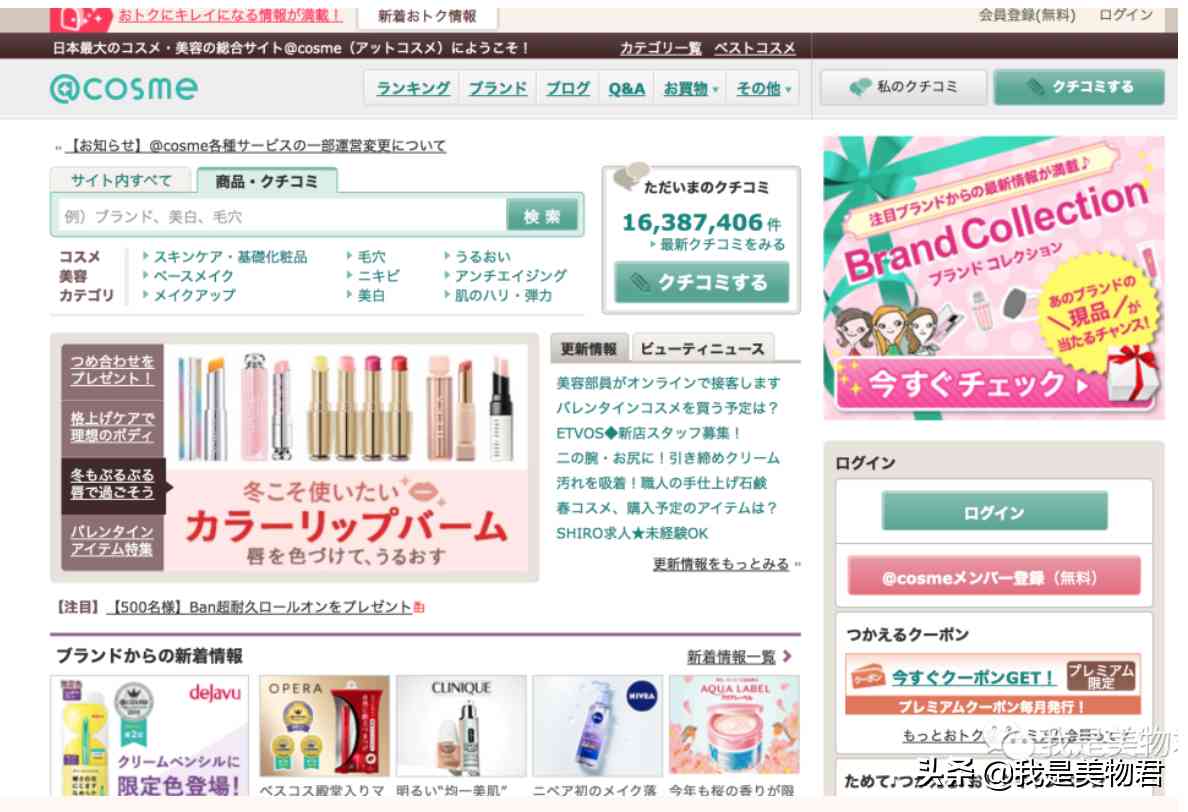Expand the お買物 dropdown menu
Screen dimensions: 1188x812
tap(691, 89)
